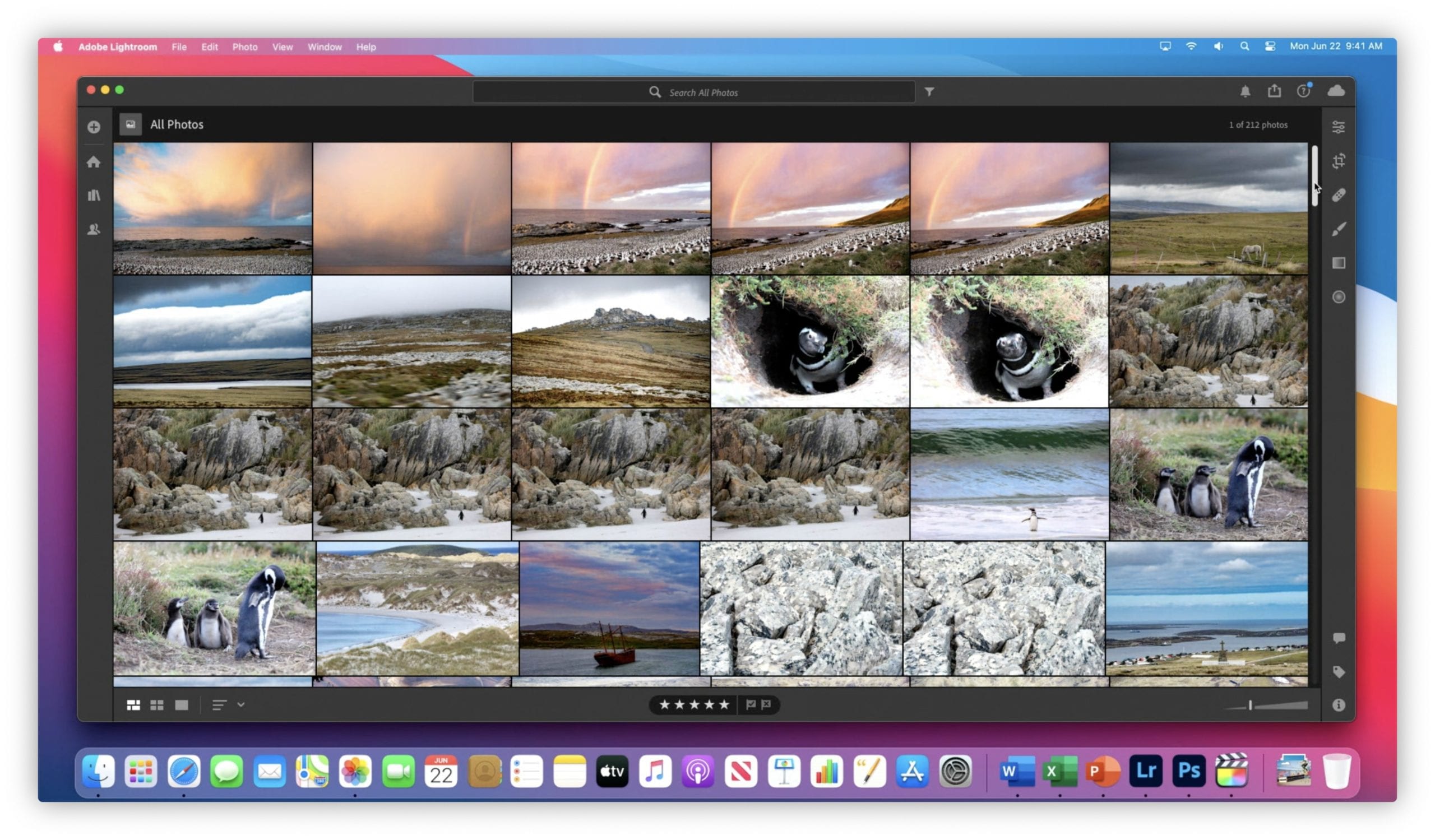The image size is (1435, 840).
Task: Click the "1 of 212 photos" count
Action: click(1257, 124)
